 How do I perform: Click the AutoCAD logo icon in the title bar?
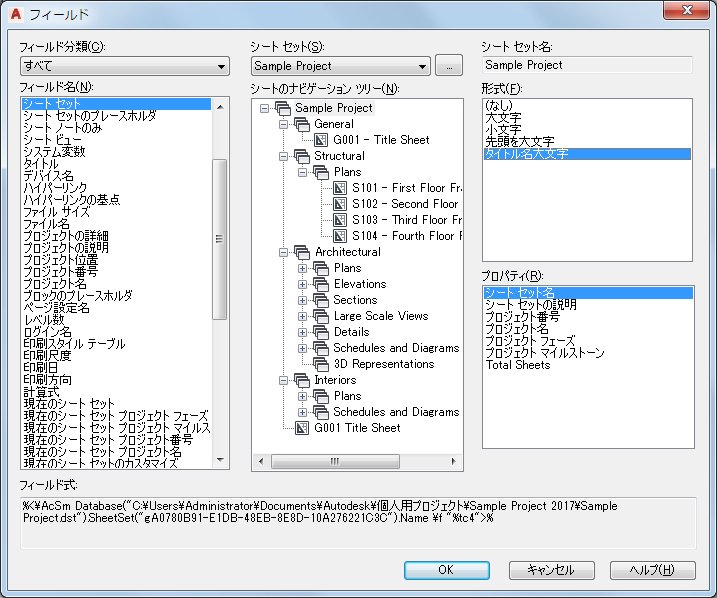click(x=16, y=14)
